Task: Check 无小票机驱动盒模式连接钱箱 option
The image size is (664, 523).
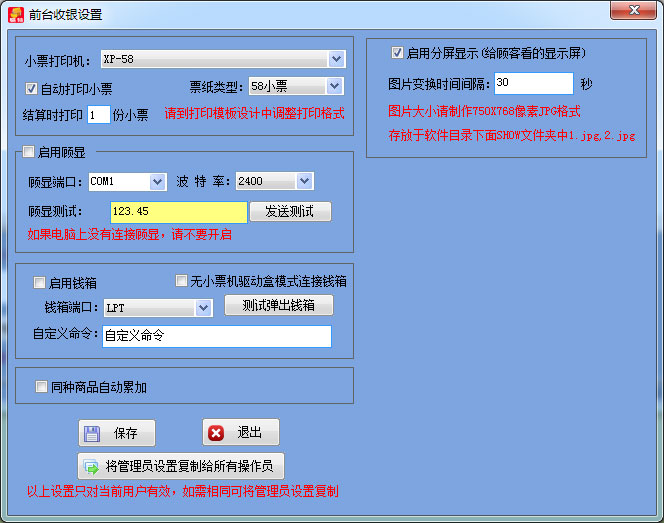Action: (181, 281)
